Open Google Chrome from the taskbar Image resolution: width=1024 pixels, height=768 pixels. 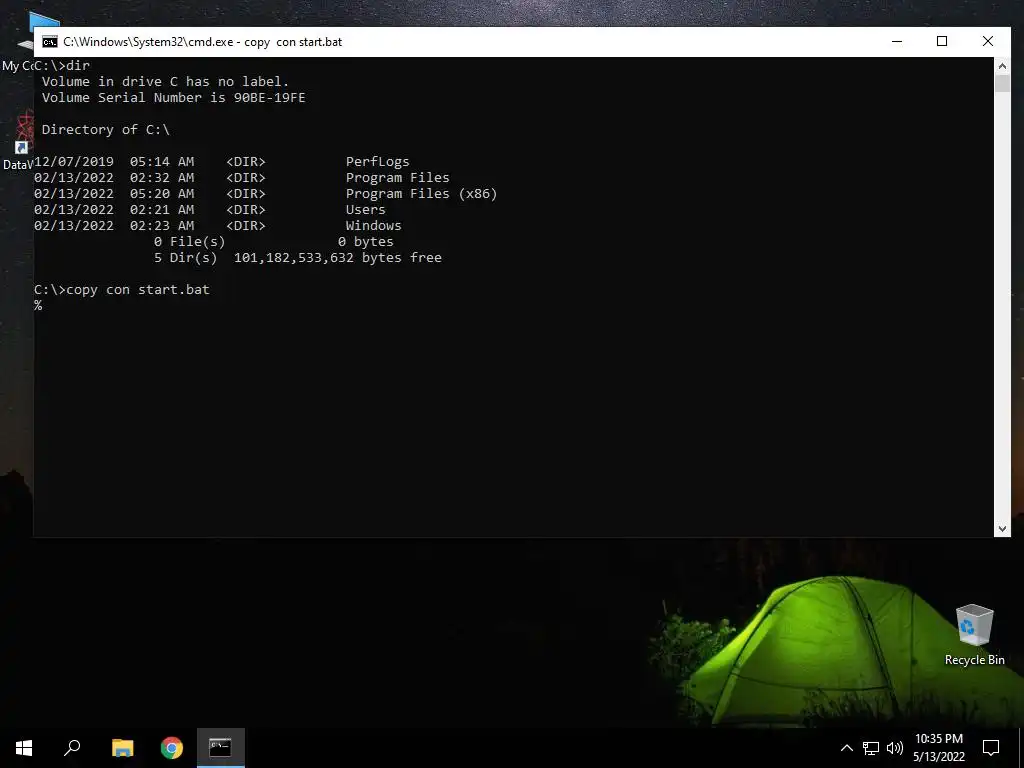tap(172, 748)
